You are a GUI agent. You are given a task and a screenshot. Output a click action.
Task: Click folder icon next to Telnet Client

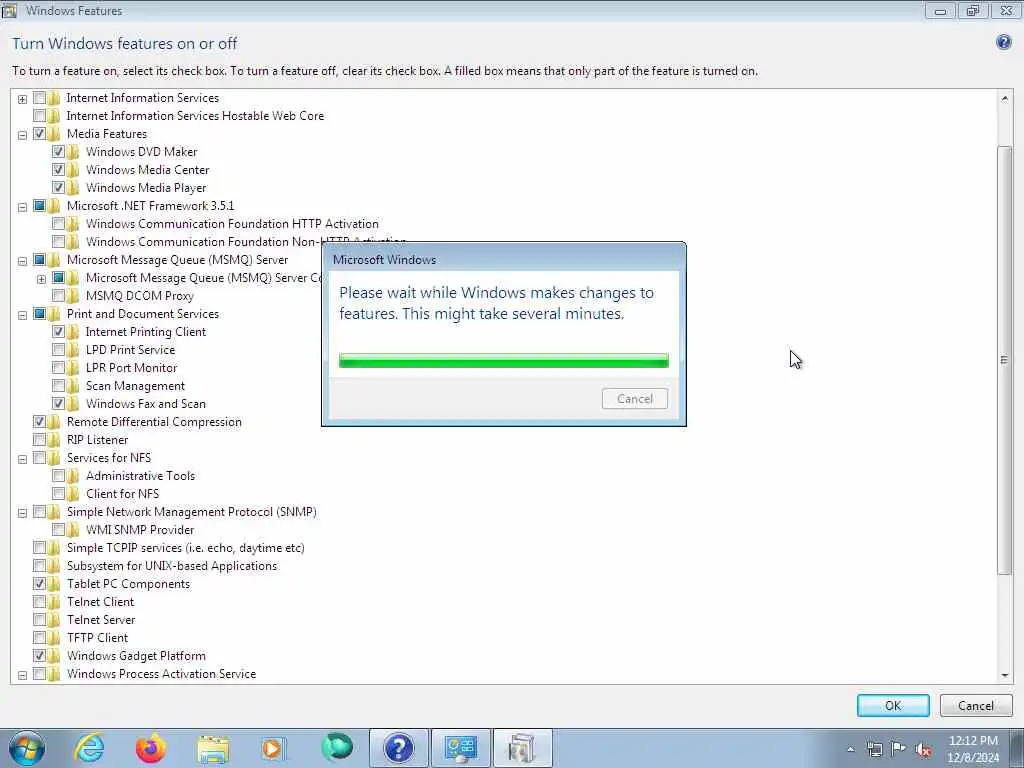tap(54, 601)
